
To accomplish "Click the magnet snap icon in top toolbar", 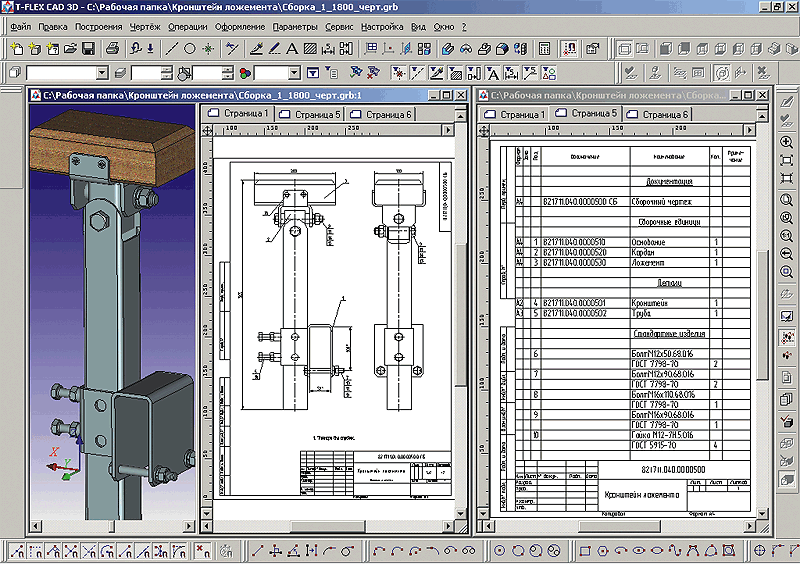I will [569, 49].
